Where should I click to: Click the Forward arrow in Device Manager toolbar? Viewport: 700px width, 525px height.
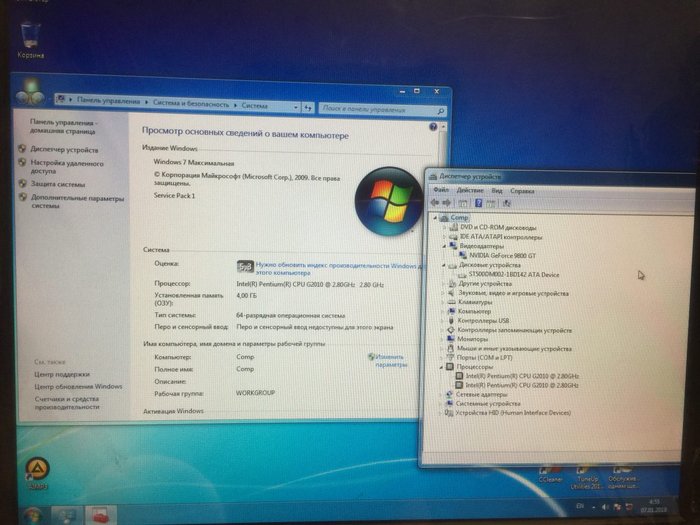(446, 203)
